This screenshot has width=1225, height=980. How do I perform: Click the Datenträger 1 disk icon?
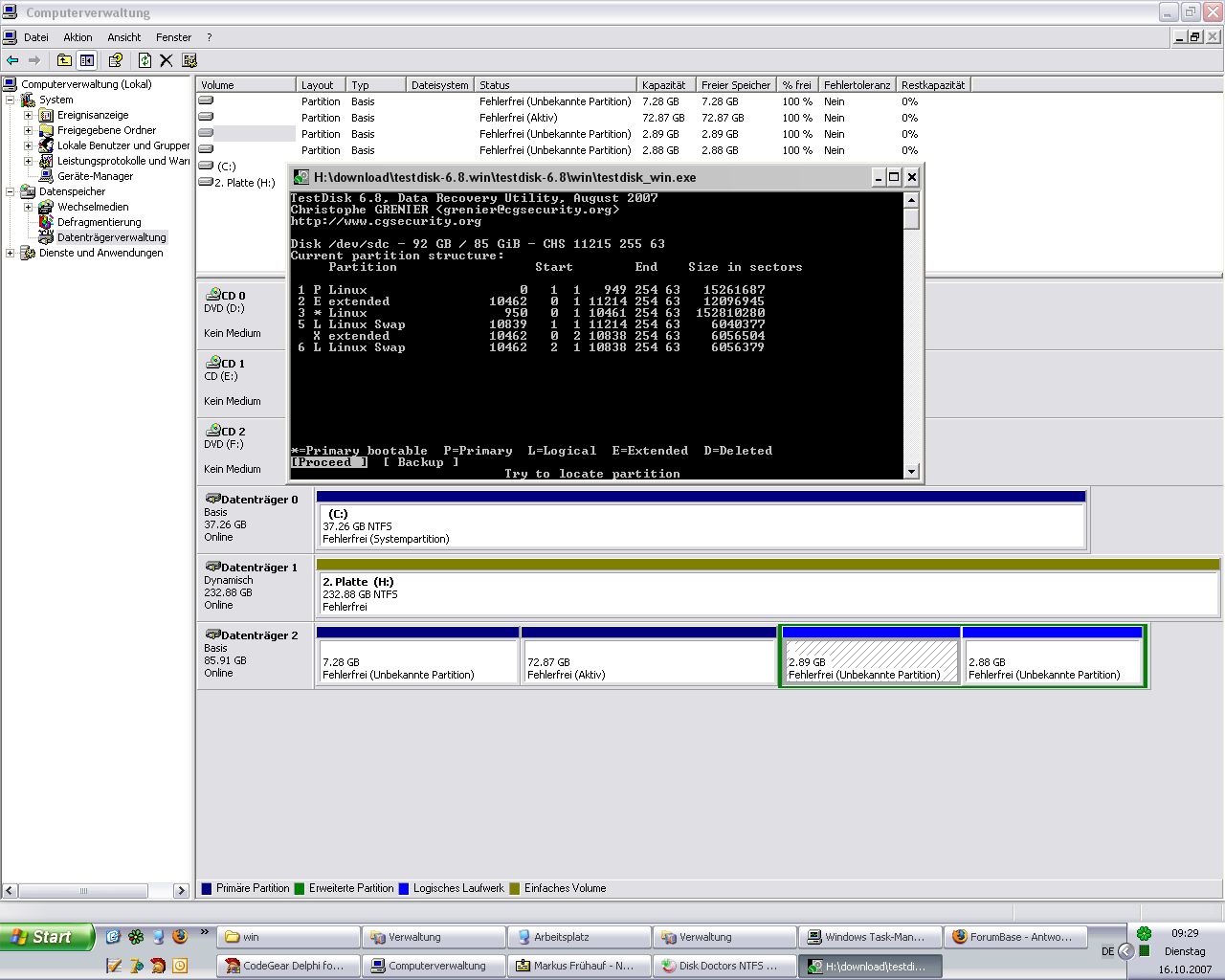pos(212,567)
